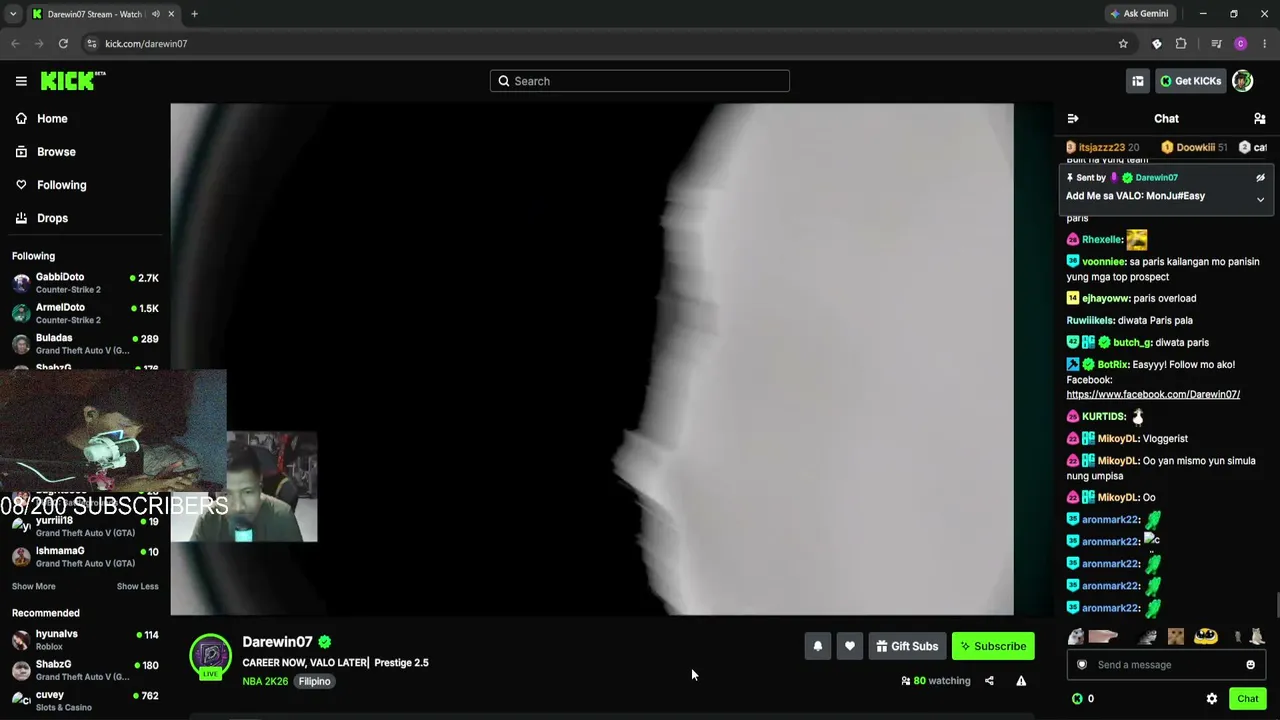Open Buladas channel in Following list
1280x720 pixels.
click(x=85, y=344)
